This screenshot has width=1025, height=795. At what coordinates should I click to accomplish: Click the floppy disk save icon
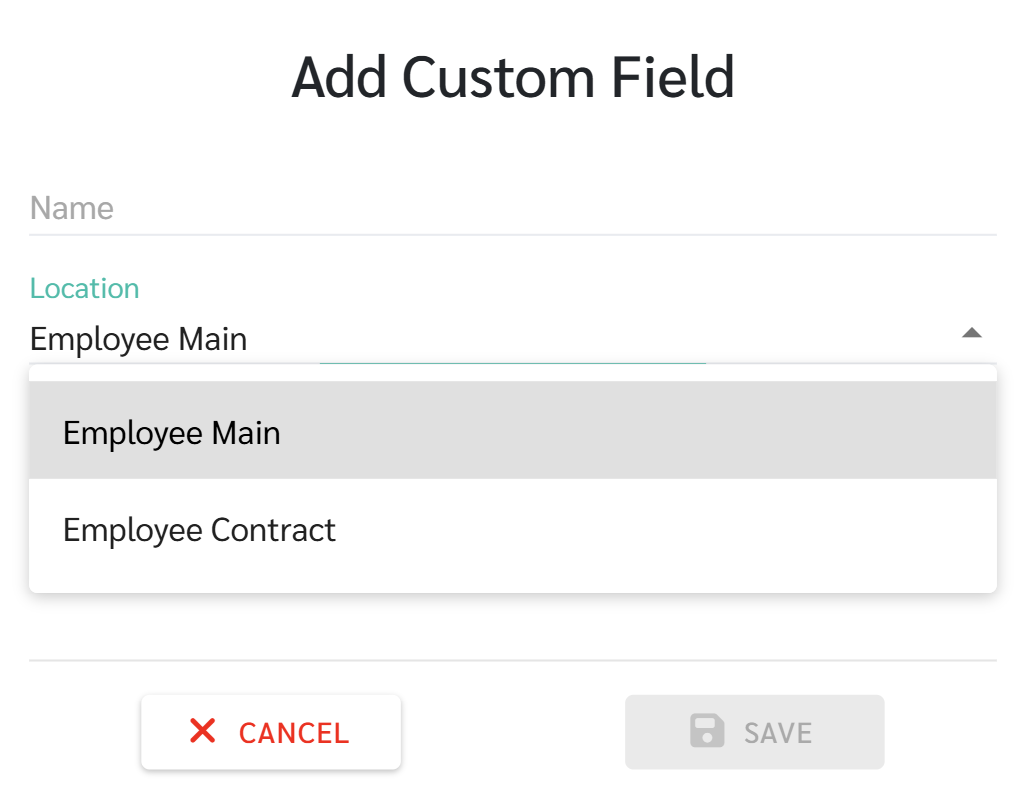(707, 732)
